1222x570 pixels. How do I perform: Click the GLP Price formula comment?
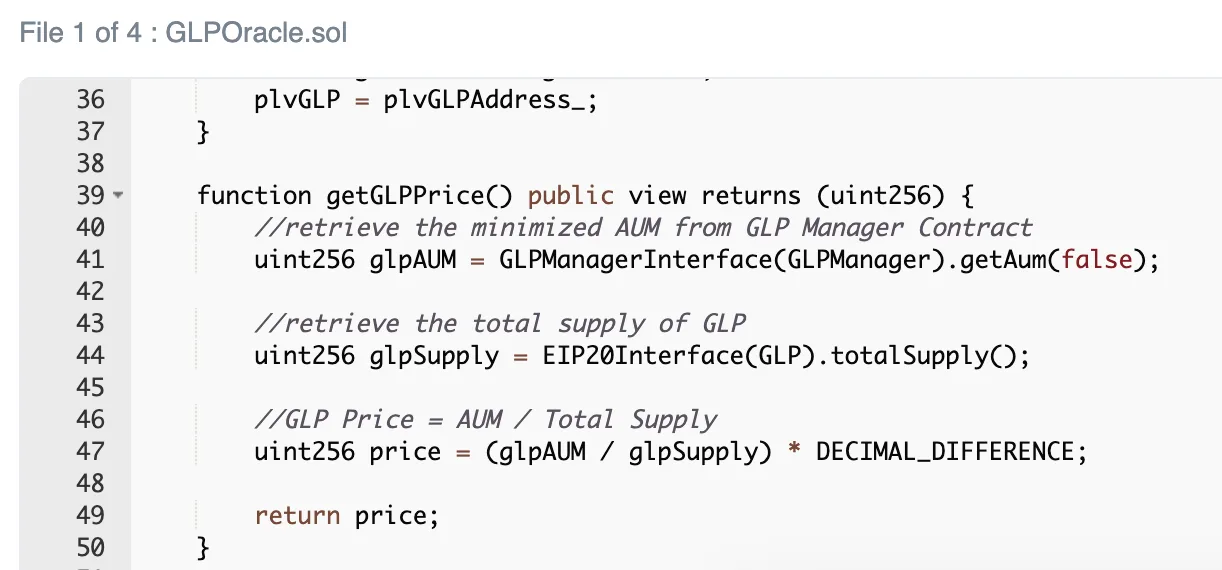point(485,420)
